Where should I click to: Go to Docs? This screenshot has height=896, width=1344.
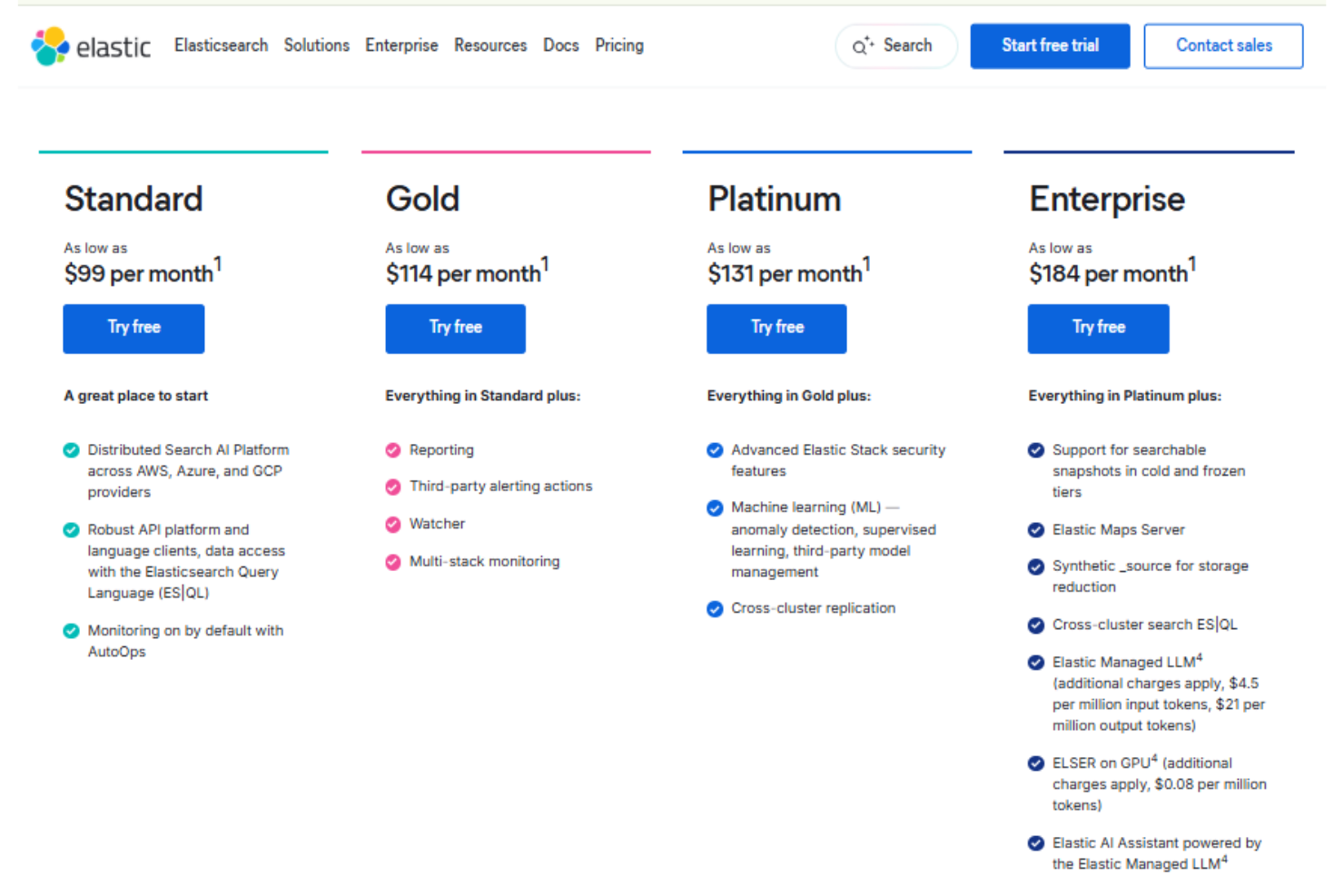[x=560, y=45]
